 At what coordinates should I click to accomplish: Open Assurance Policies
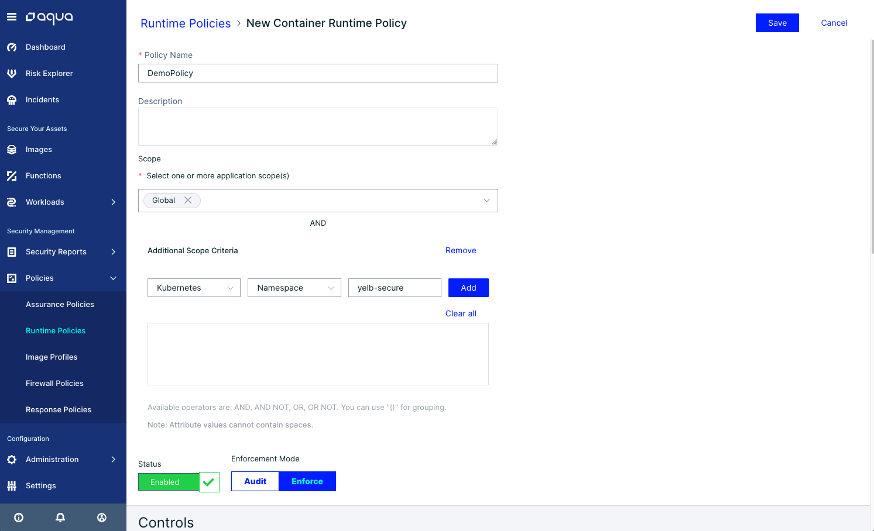click(x=60, y=304)
